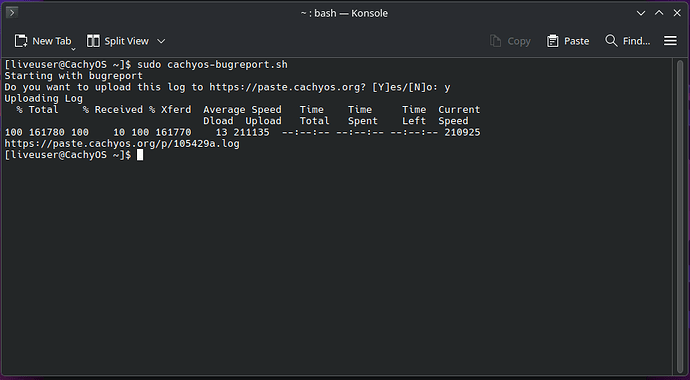Click the 'Current' column header text
The height and width of the screenshot is (380, 690).
coord(459,110)
